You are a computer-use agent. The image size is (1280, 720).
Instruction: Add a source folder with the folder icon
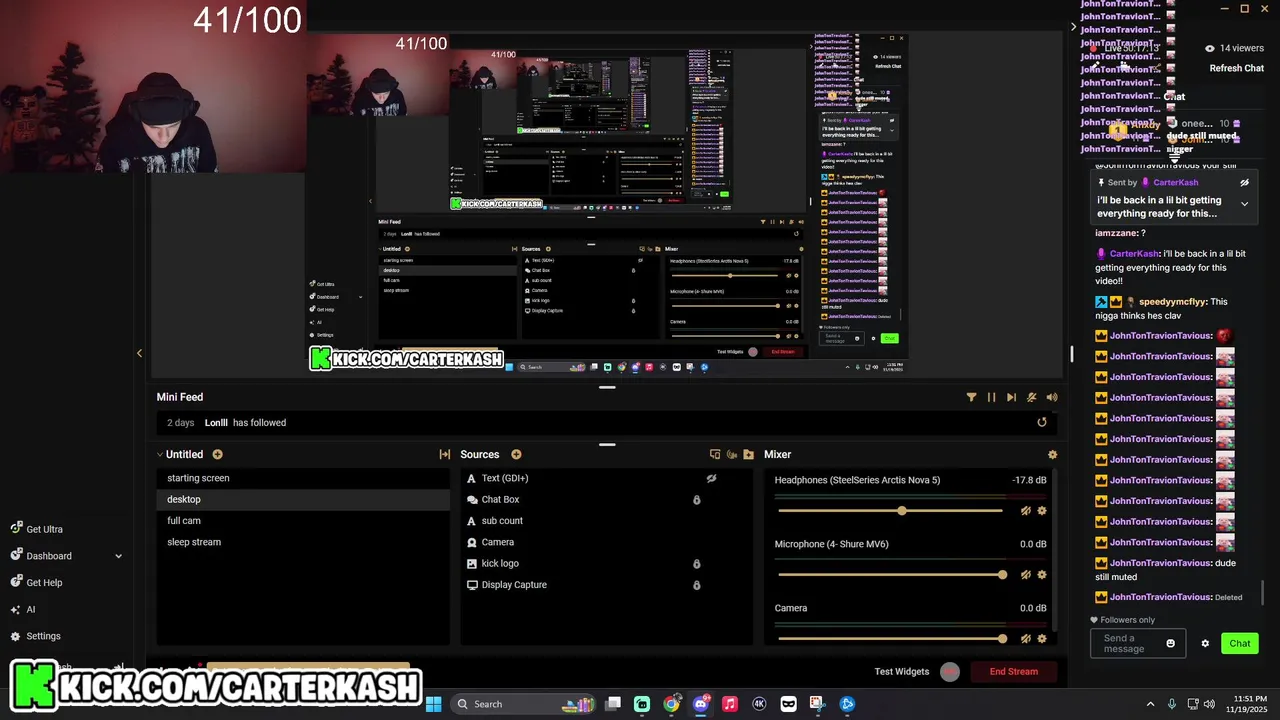[x=748, y=454]
